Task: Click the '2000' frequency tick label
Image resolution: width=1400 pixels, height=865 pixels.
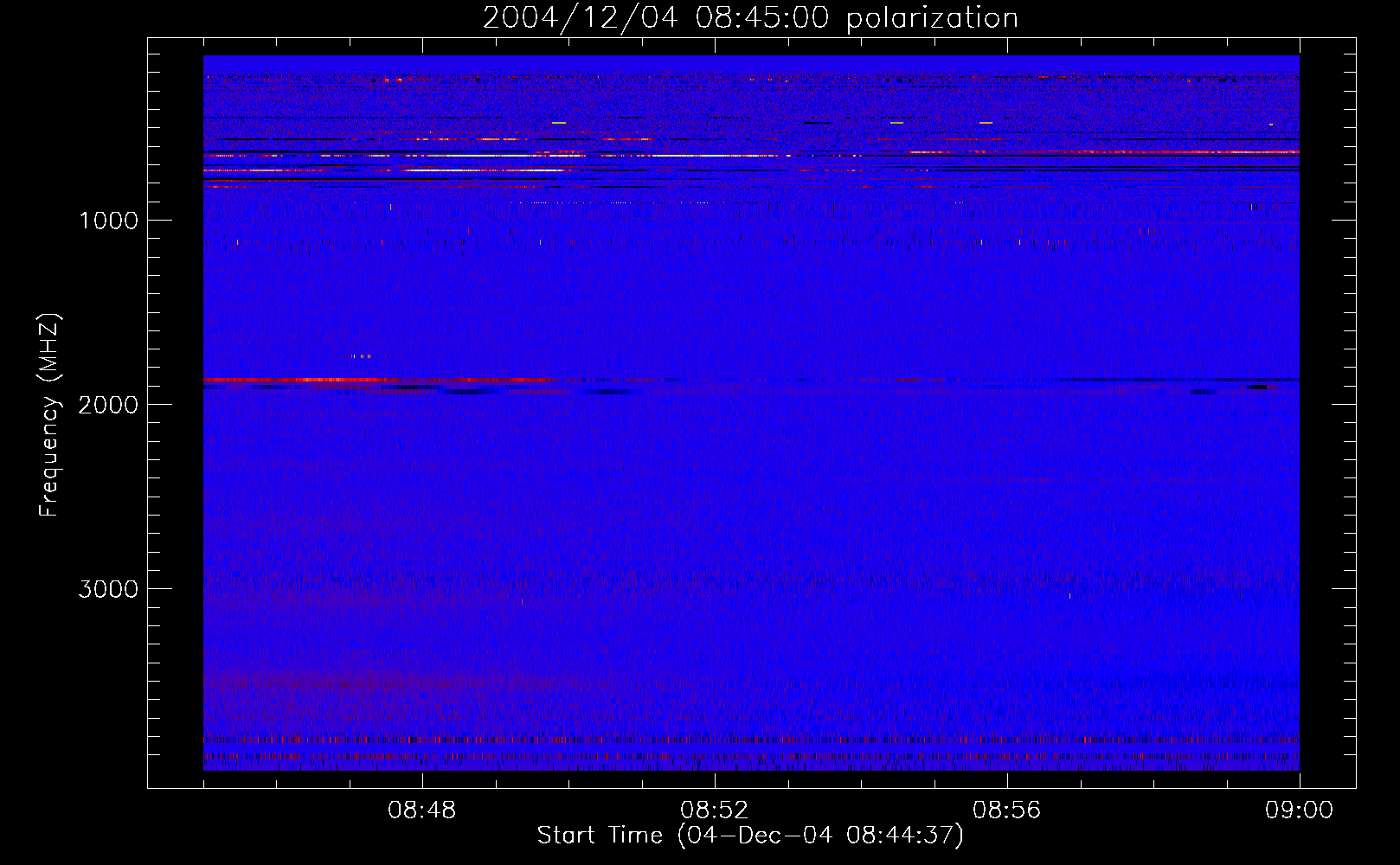Action: pyautogui.click(x=108, y=405)
